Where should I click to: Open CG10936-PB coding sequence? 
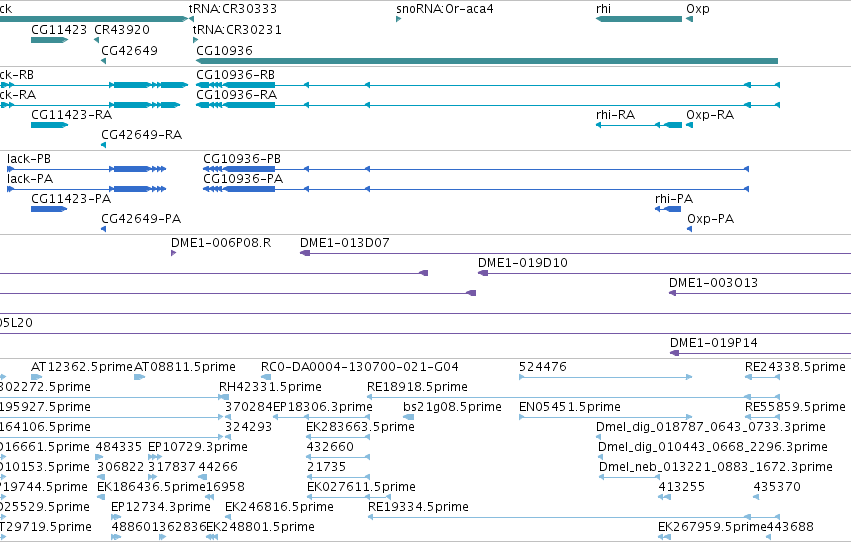(x=476, y=169)
